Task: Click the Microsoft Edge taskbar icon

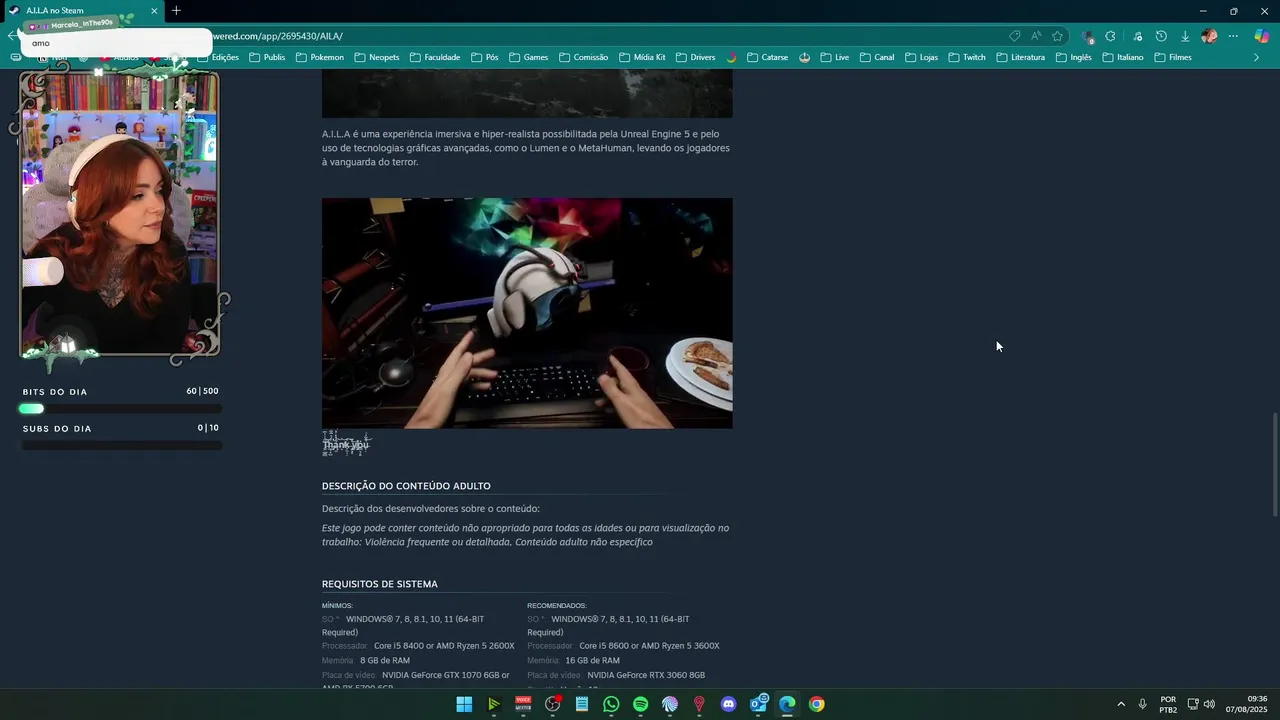Action: click(787, 704)
